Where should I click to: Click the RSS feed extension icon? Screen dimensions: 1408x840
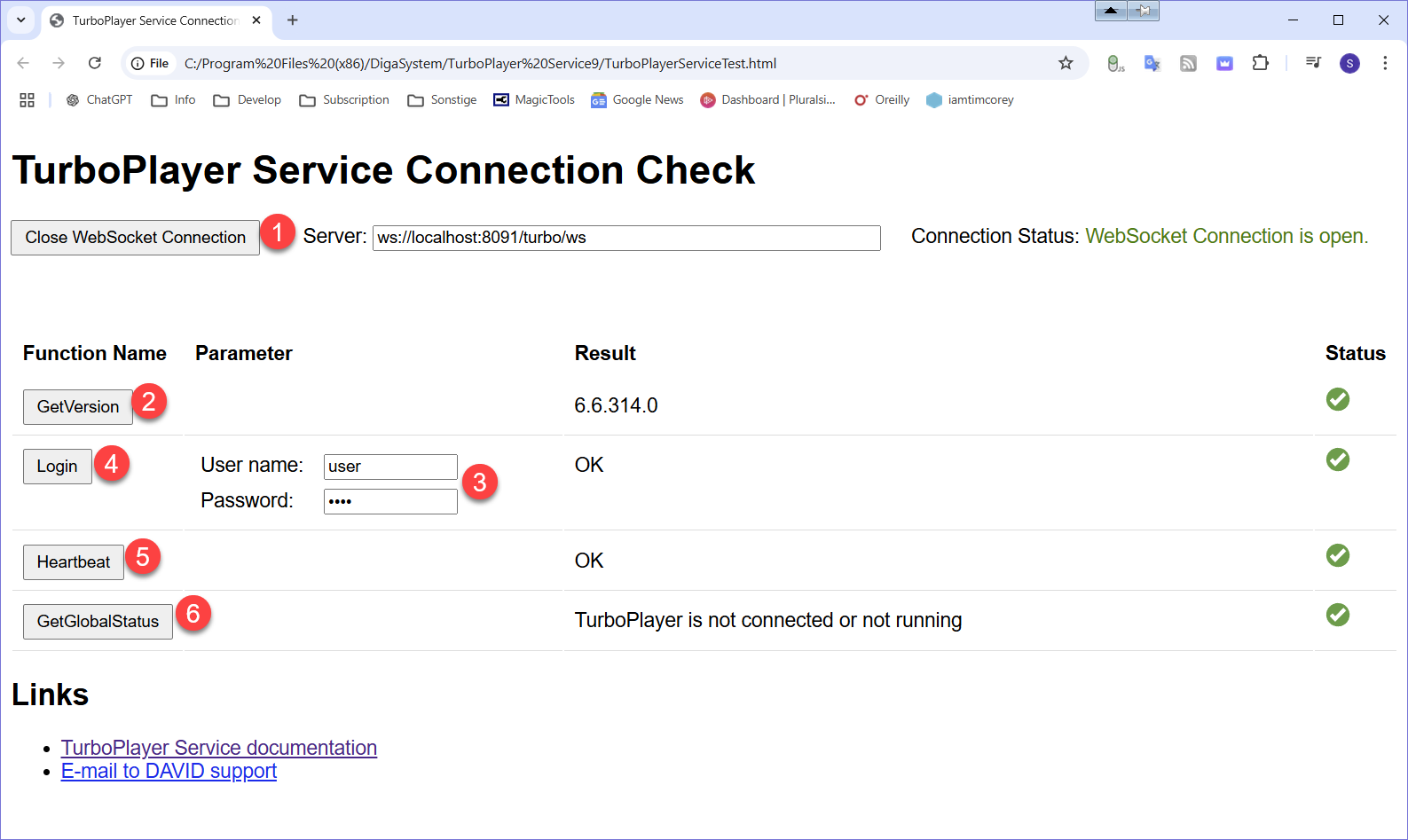pos(1188,63)
